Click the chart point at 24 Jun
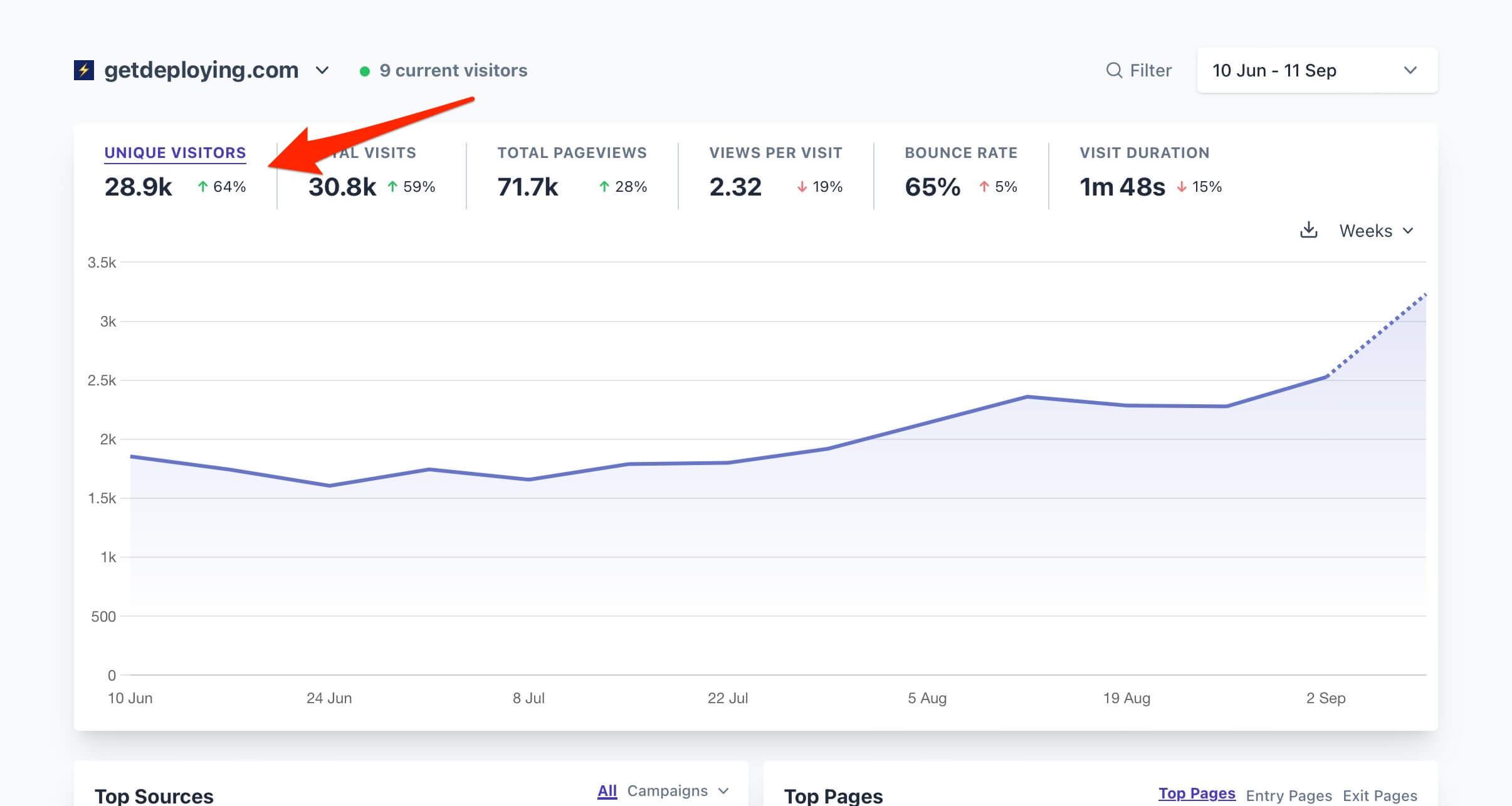This screenshot has width=1512, height=806. [329, 486]
